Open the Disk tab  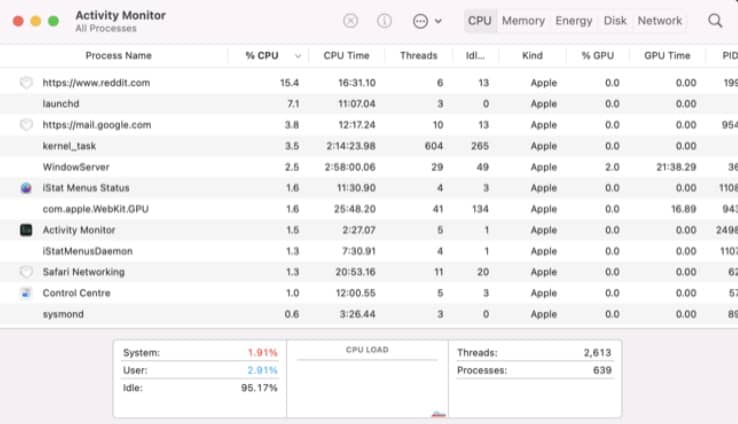point(615,21)
